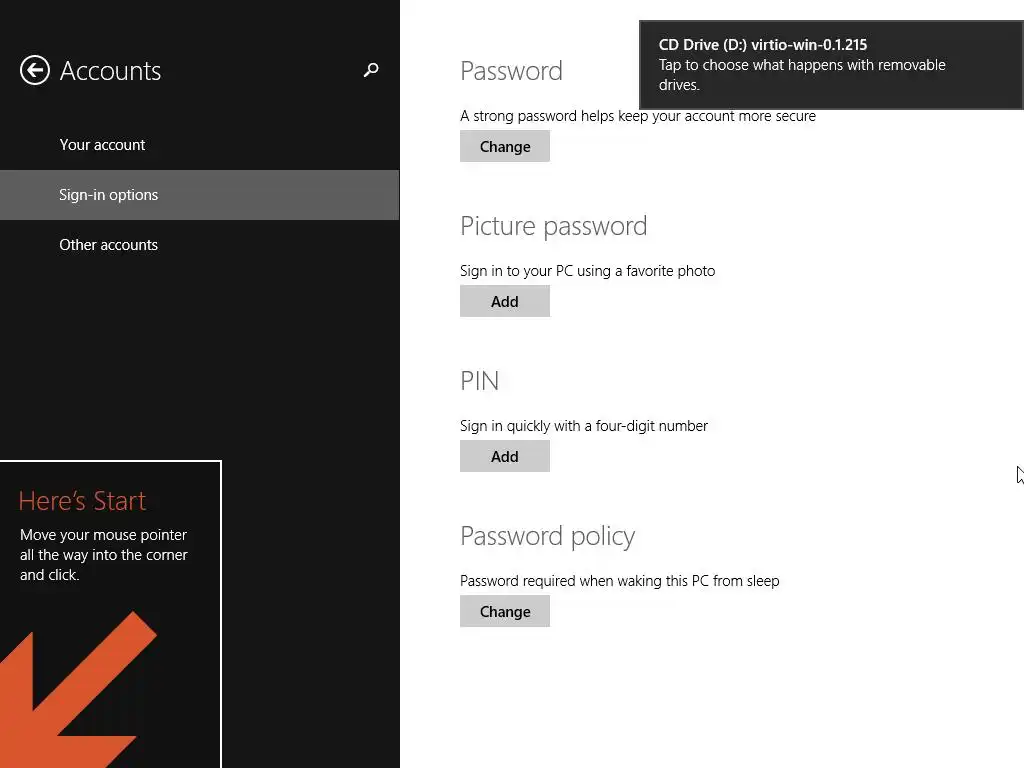Click the strong password description text
The image size is (1024, 768).
point(637,116)
